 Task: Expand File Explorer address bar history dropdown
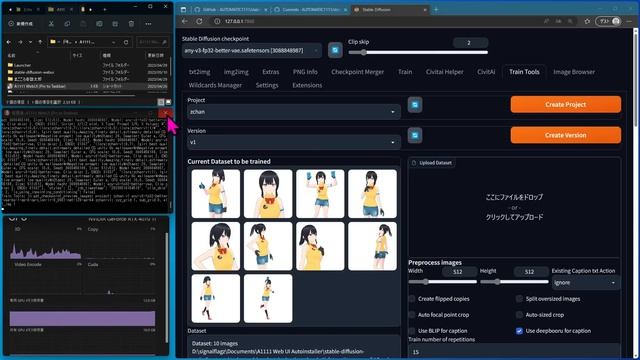[113, 42]
